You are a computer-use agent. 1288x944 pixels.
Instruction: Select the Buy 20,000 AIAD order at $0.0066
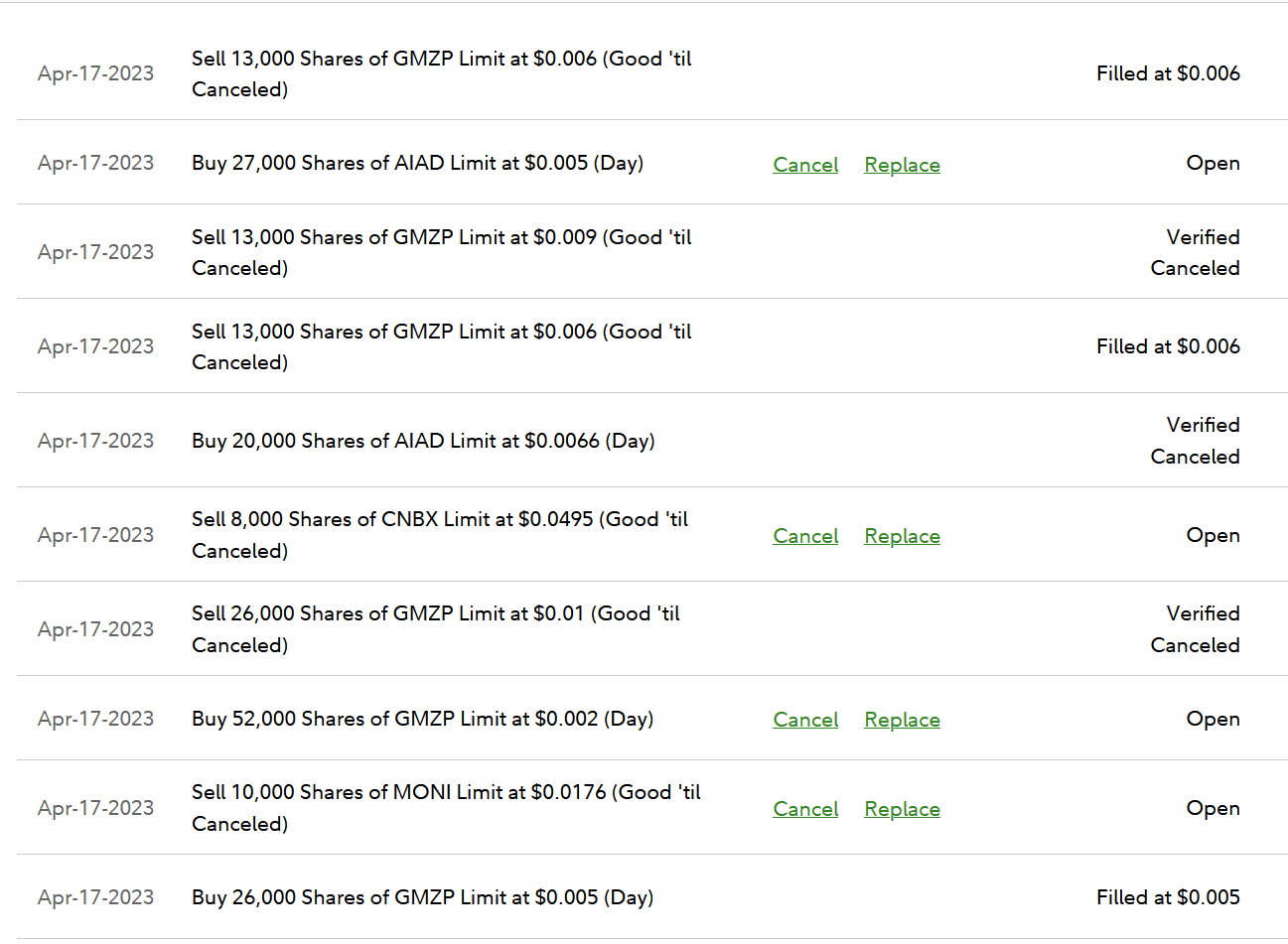click(423, 441)
